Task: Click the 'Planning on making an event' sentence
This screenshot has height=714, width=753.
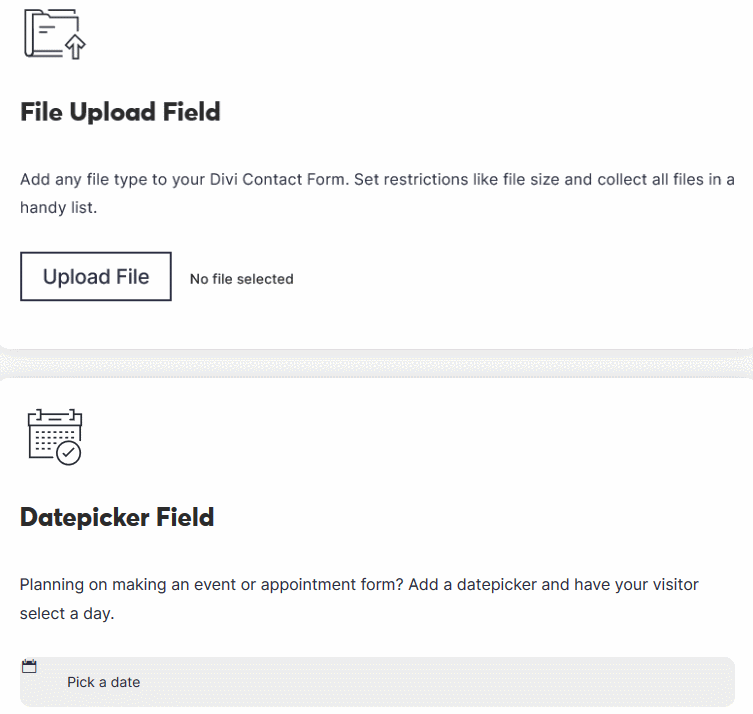Action: (x=211, y=584)
